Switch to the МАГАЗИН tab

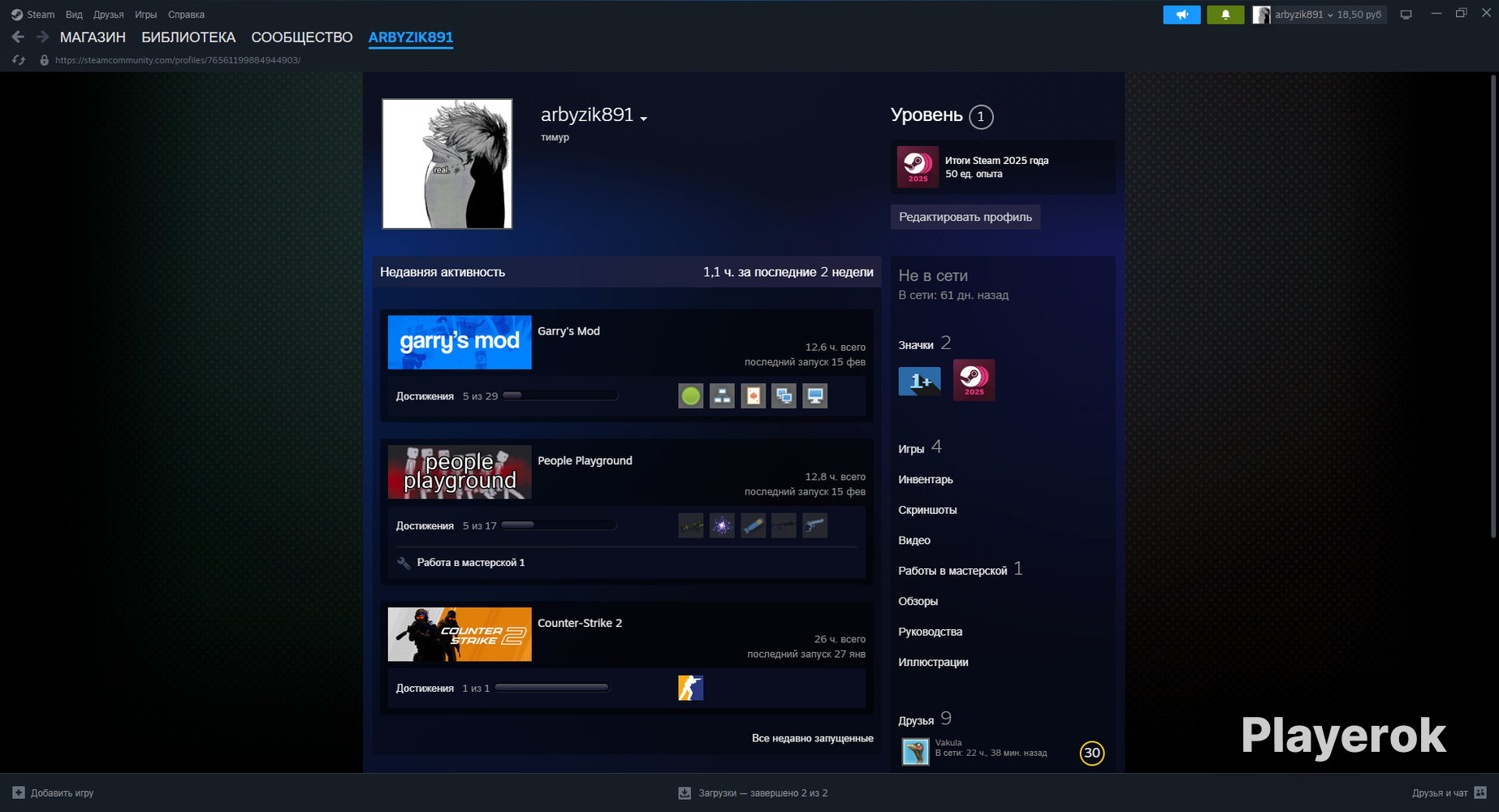click(93, 37)
